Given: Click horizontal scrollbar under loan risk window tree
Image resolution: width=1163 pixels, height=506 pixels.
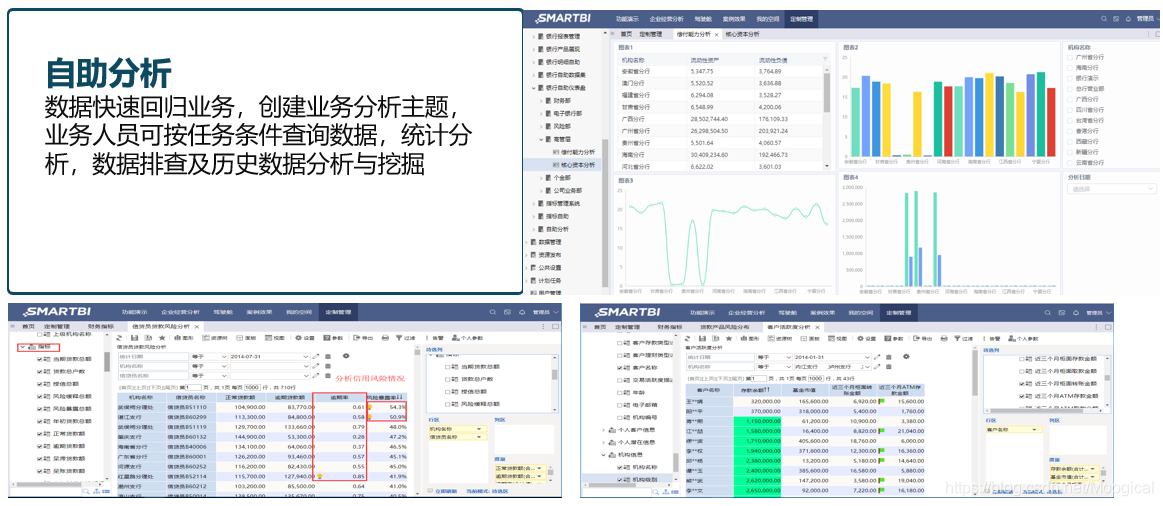Looking at the screenshot, I should [x=50, y=485].
